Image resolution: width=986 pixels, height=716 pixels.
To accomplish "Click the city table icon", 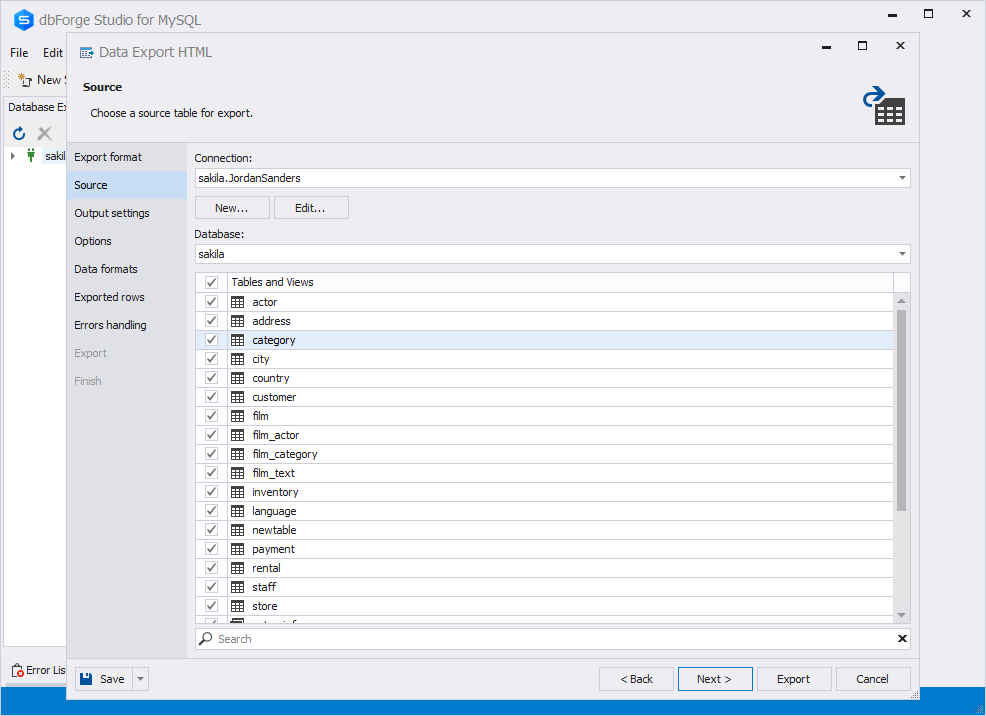I will tap(238, 359).
